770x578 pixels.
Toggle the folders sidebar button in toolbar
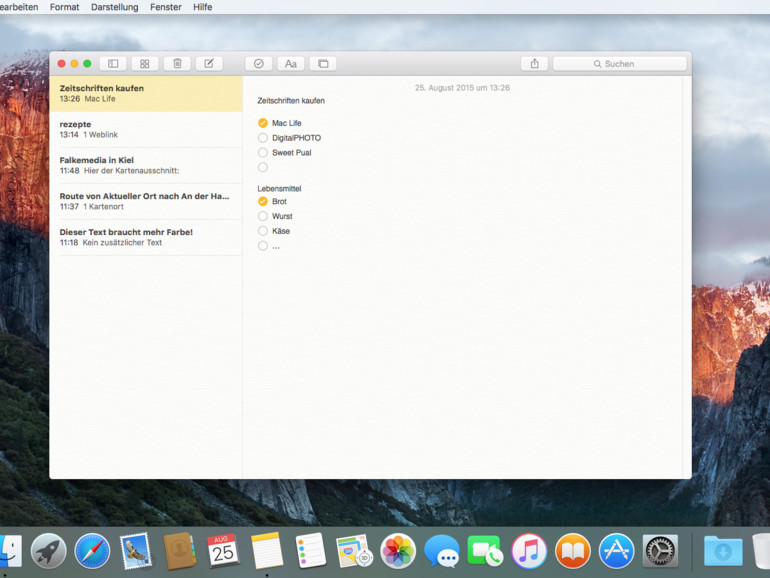point(113,63)
